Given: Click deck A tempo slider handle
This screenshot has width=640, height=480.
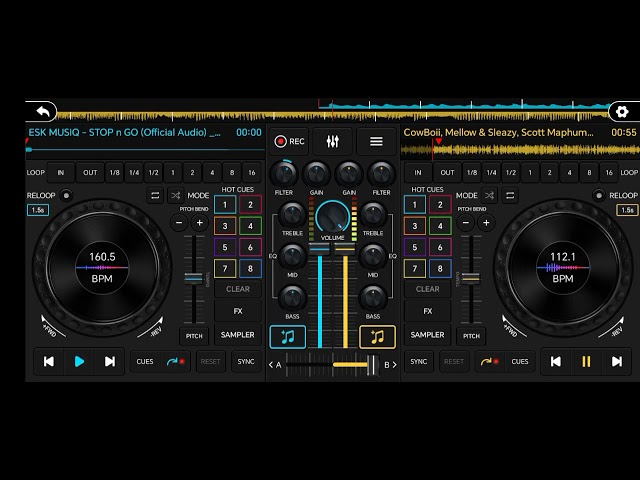Looking at the screenshot, I should (193, 278).
